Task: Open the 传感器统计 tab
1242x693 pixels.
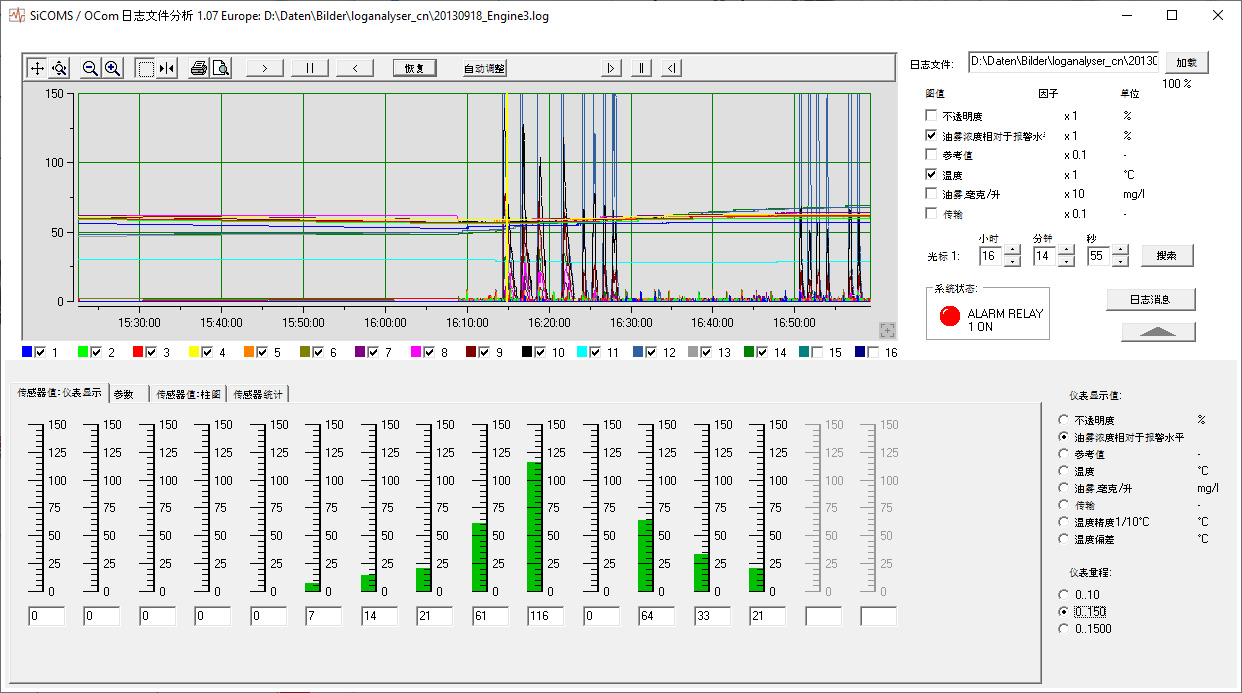Action: [x=258, y=395]
